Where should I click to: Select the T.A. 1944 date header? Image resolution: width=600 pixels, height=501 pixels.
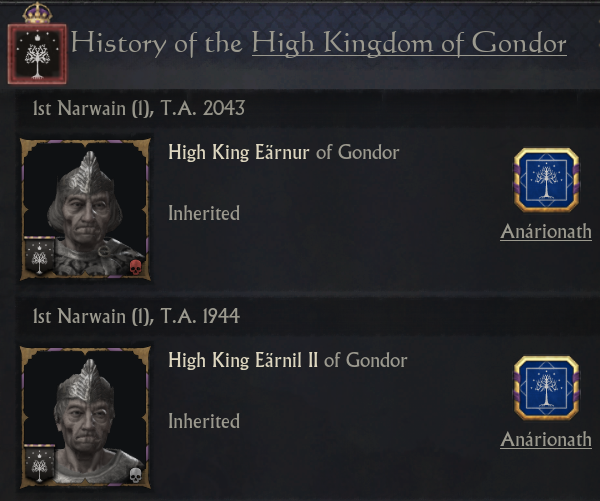click(137, 316)
